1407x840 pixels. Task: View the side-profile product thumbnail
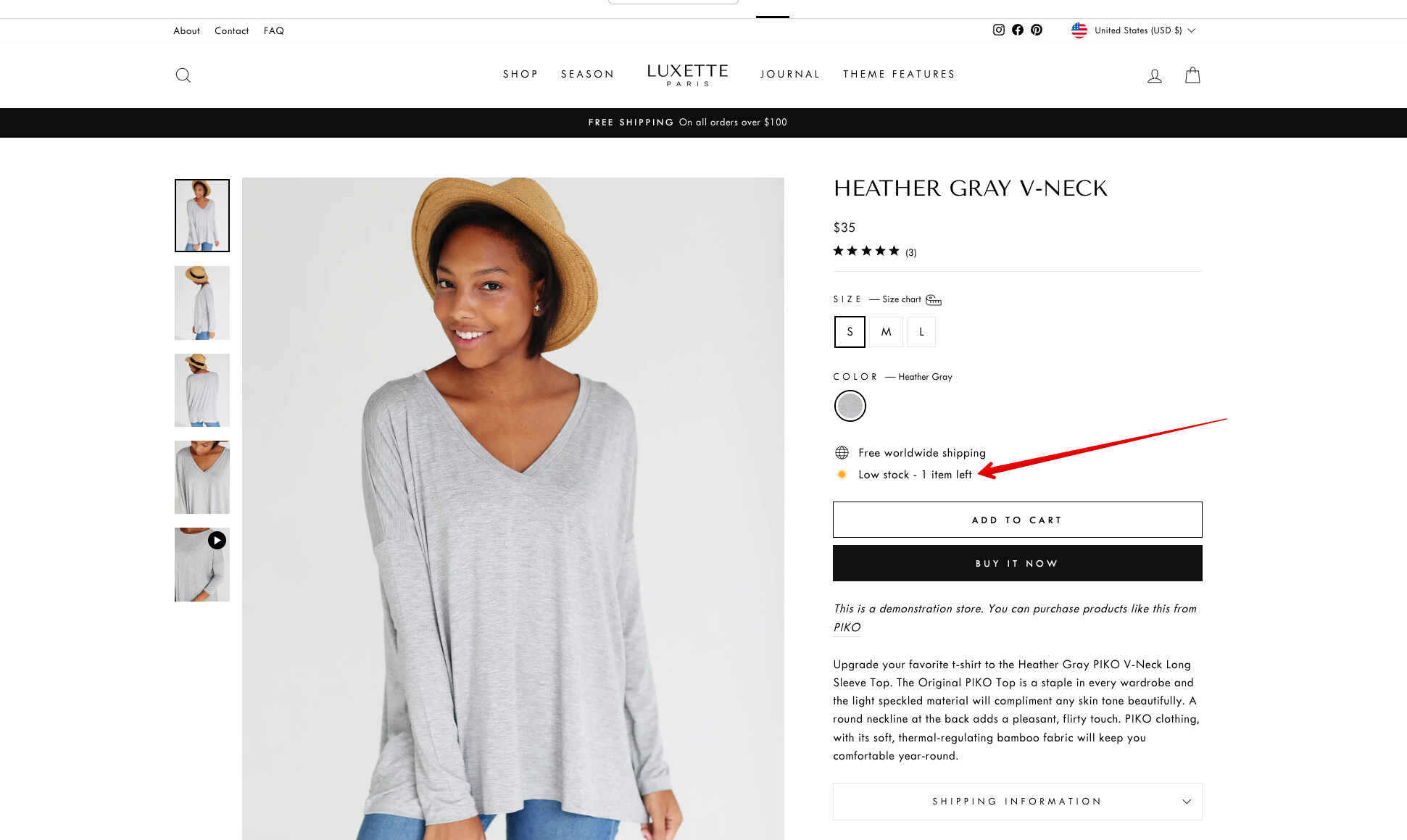tap(202, 303)
